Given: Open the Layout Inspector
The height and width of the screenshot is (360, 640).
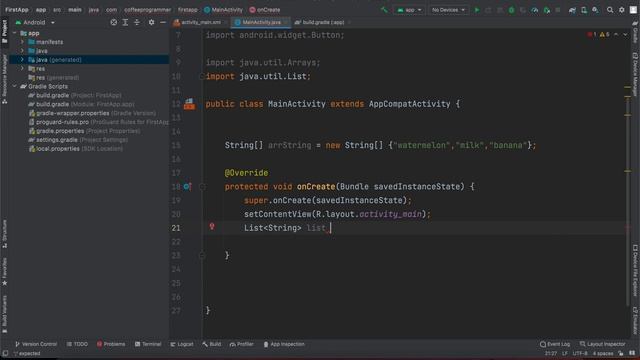Looking at the screenshot, I should [603, 344].
